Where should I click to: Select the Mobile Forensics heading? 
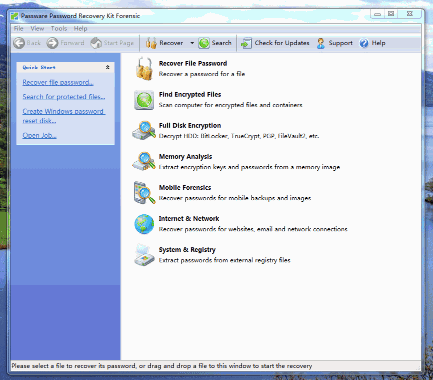pos(185,187)
